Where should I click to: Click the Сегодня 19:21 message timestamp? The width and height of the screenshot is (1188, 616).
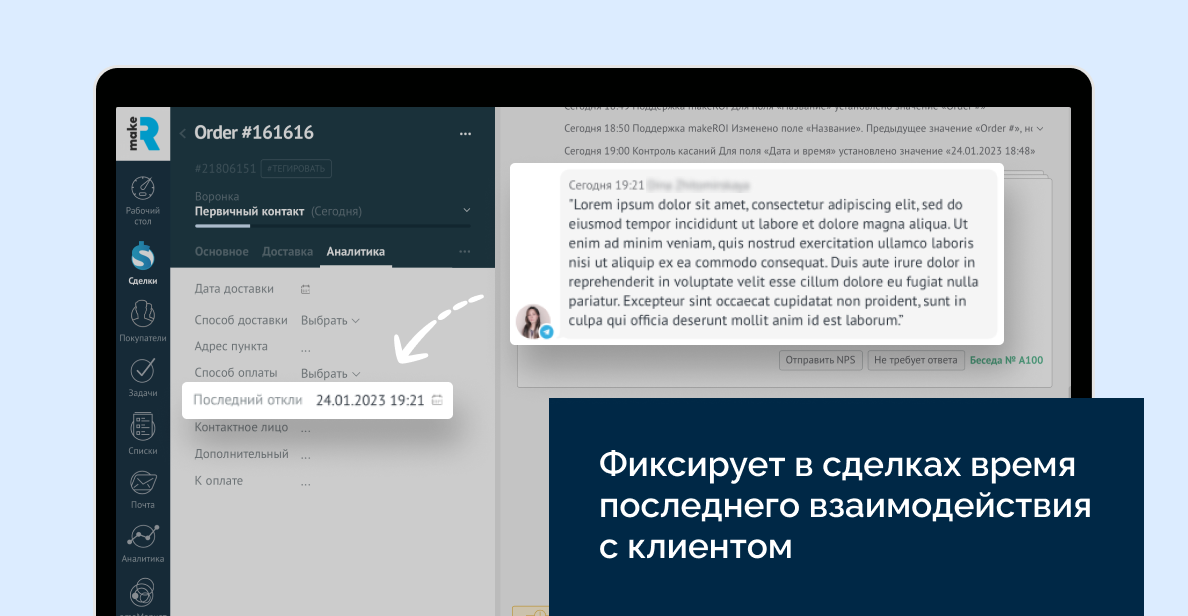click(606, 185)
